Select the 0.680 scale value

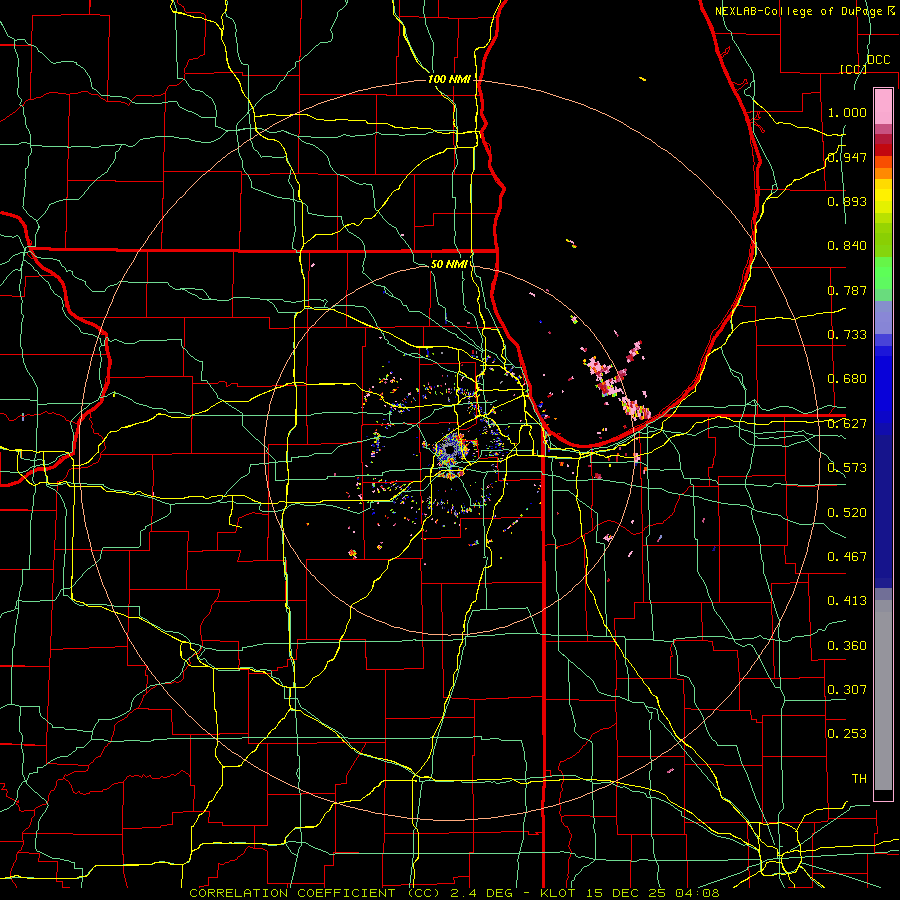847,379
